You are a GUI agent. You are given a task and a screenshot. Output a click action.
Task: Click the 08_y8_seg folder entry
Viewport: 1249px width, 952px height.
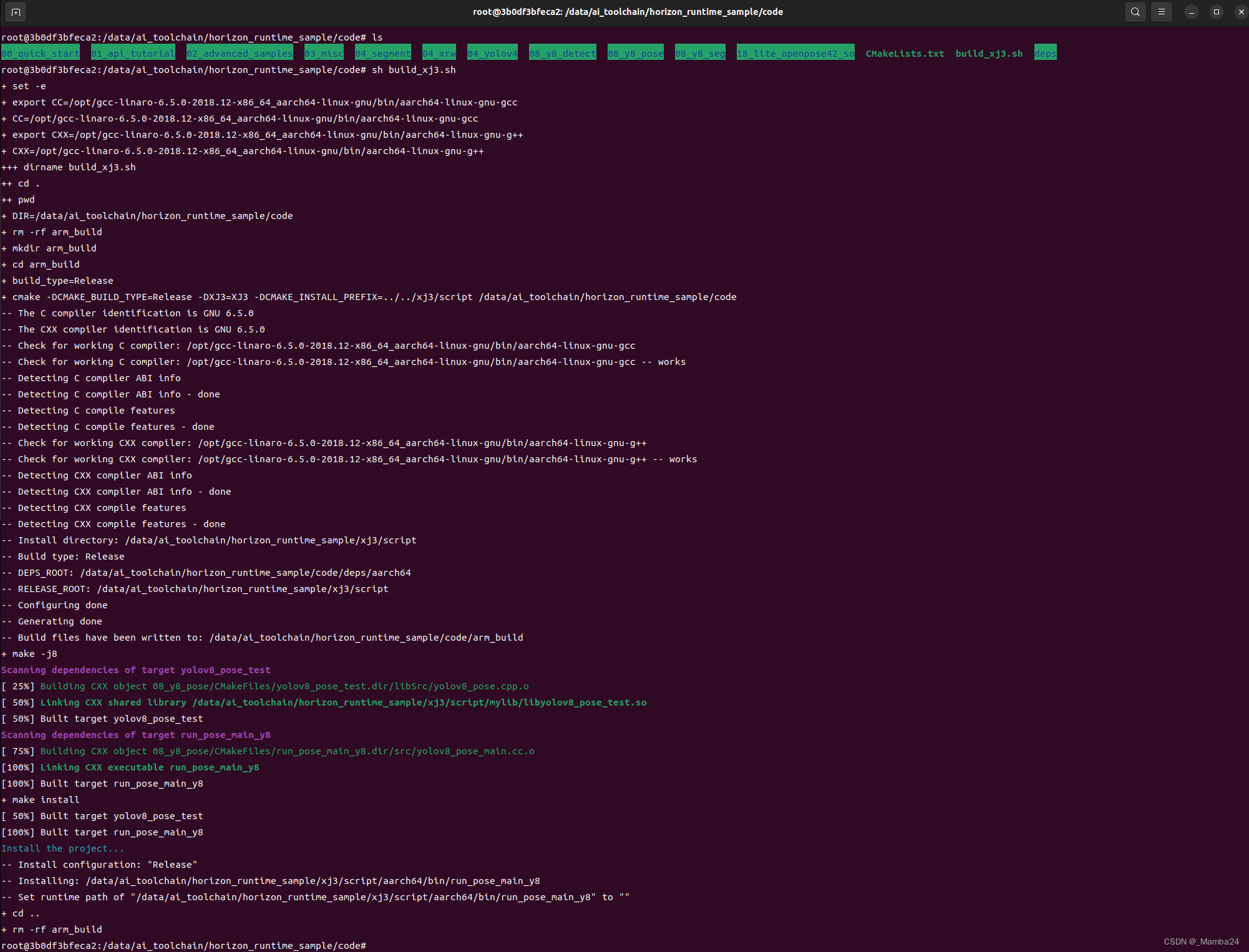point(700,53)
